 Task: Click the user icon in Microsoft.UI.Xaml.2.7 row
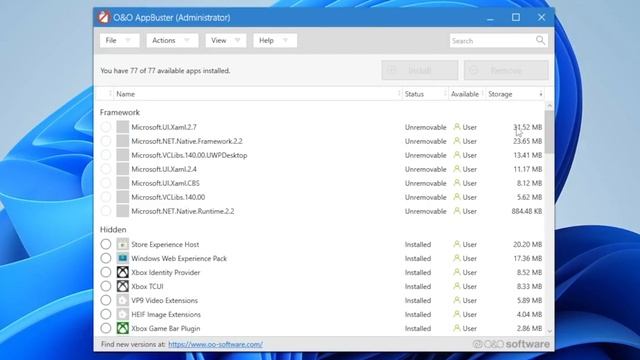click(x=457, y=127)
